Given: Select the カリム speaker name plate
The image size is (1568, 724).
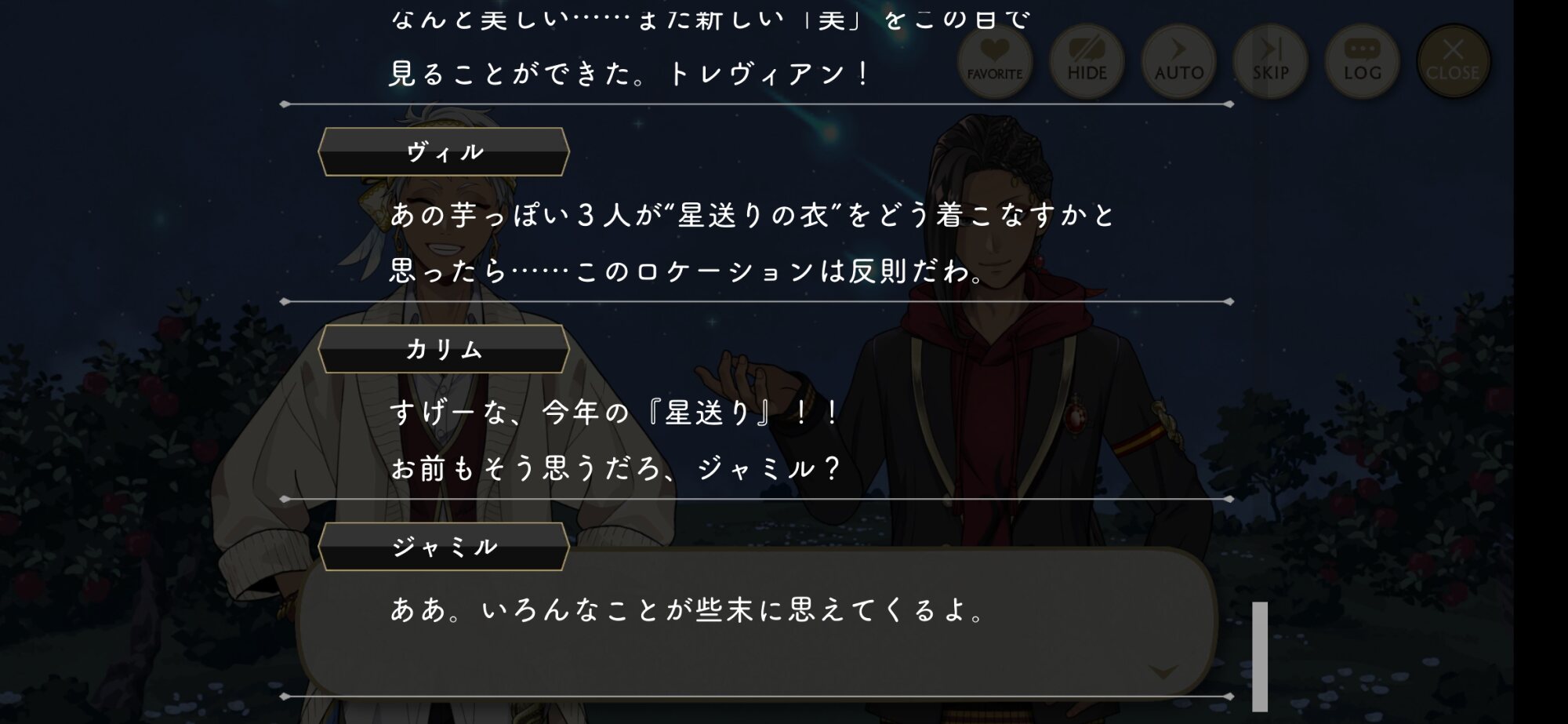Looking at the screenshot, I should (444, 349).
